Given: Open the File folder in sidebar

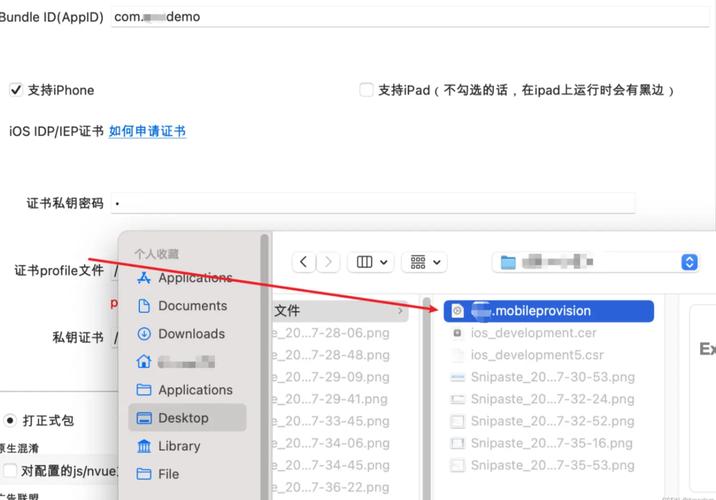Looking at the screenshot, I should pos(158,474).
